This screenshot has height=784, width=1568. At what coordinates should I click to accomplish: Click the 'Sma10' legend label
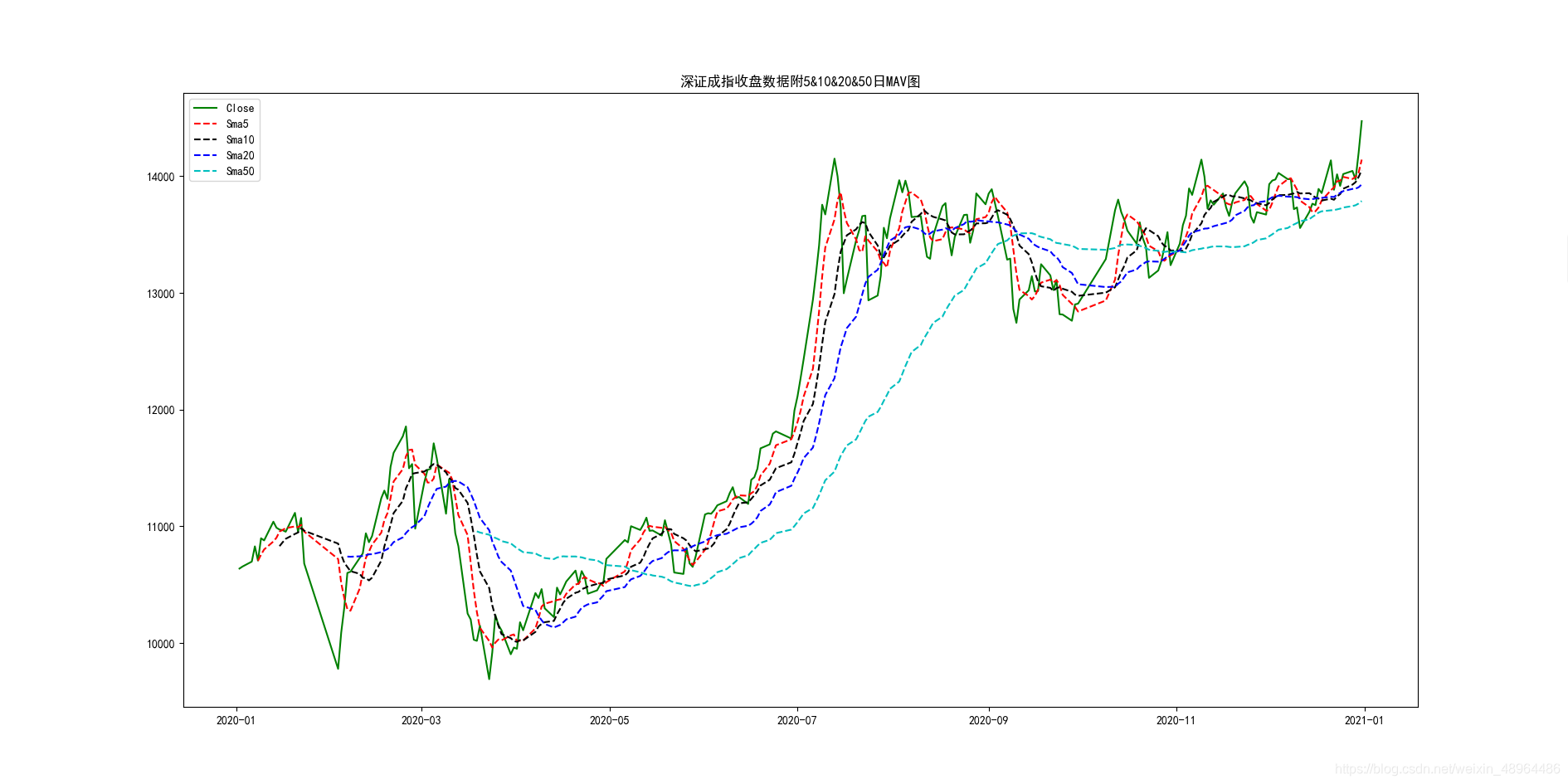click(240, 139)
